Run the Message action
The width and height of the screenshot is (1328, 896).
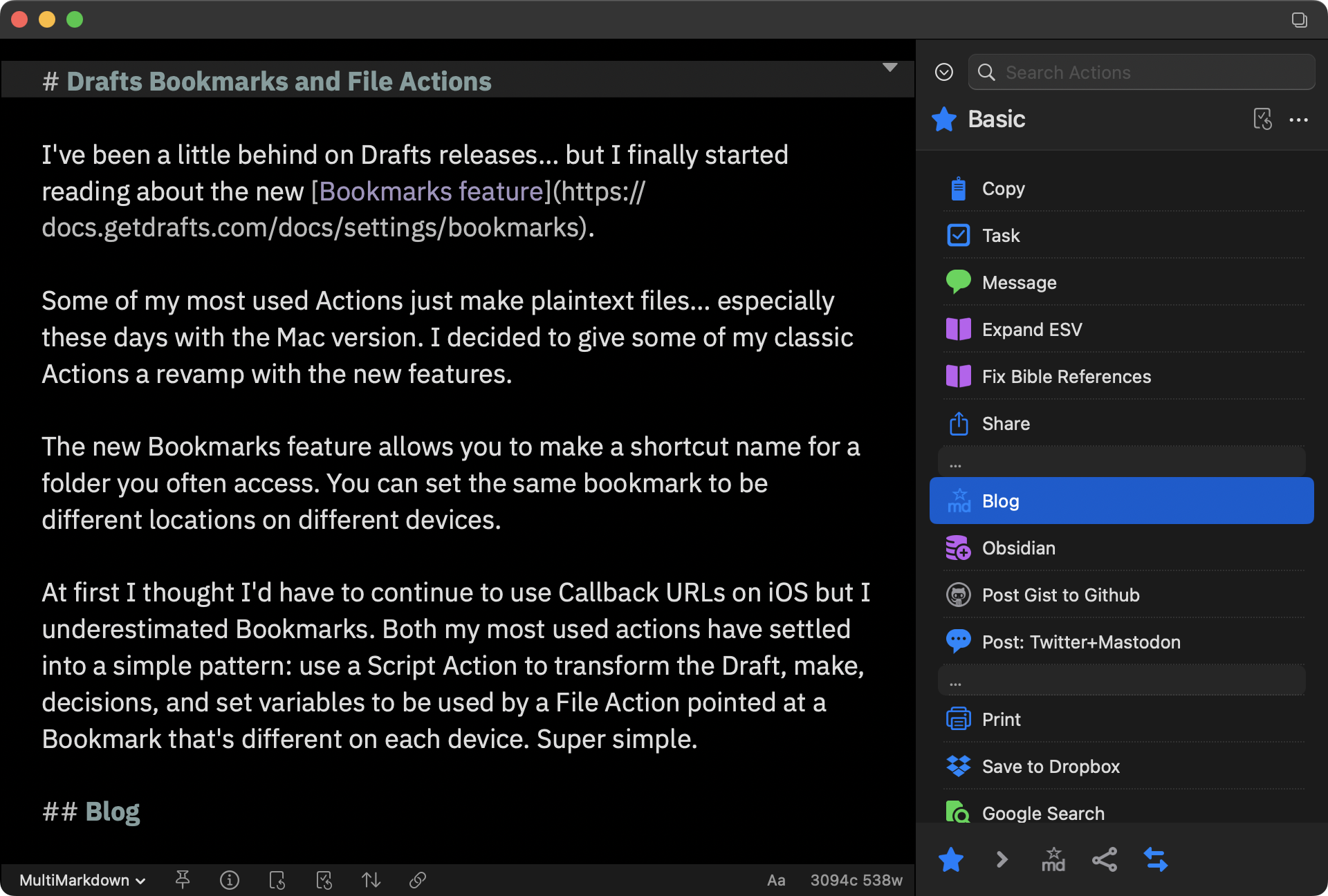[1121, 283]
